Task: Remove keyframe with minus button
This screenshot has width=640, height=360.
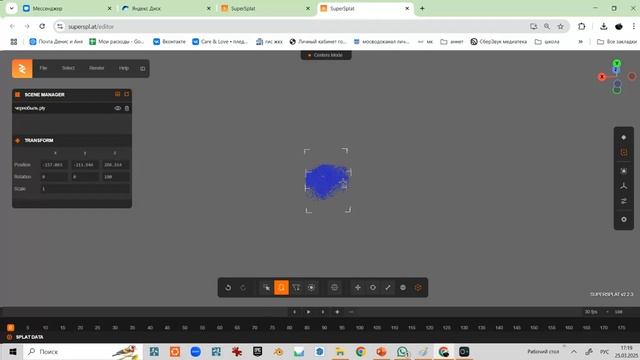Action: tap(351, 312)
